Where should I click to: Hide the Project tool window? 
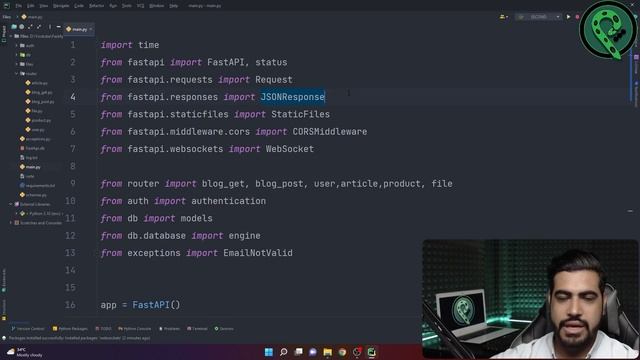(58, 27)
